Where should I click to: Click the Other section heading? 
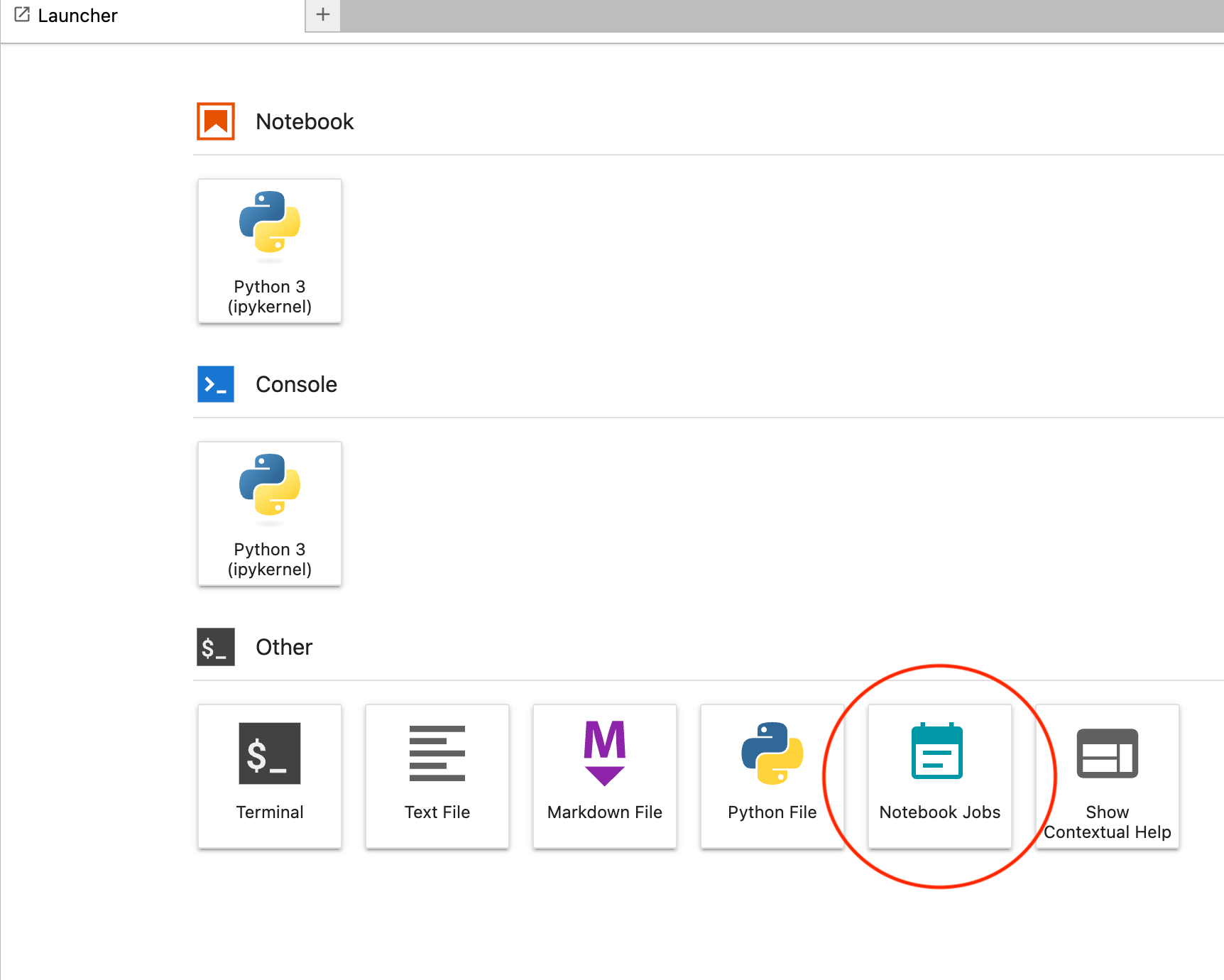point(284,647)
